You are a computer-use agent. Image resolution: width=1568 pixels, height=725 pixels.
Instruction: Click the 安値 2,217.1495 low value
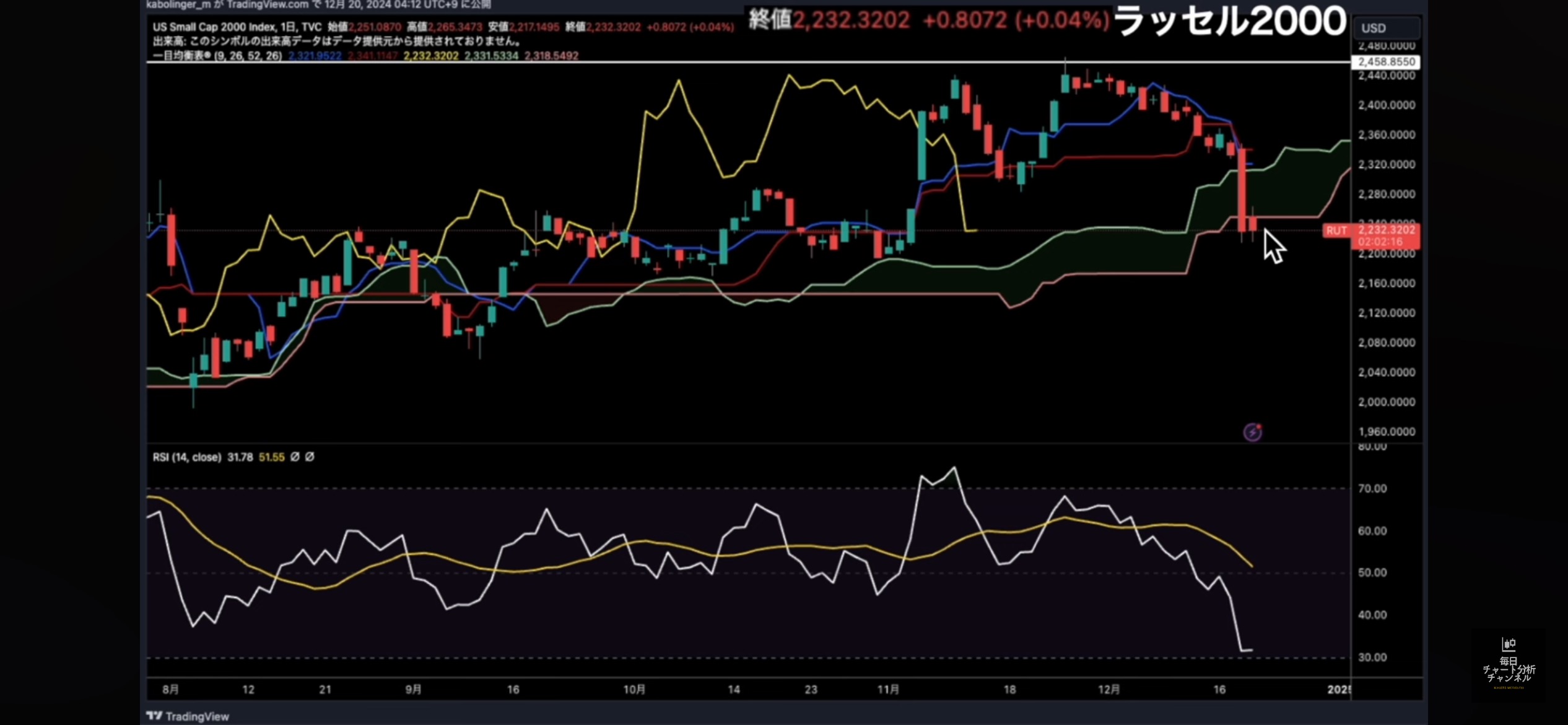coord(524,27)
